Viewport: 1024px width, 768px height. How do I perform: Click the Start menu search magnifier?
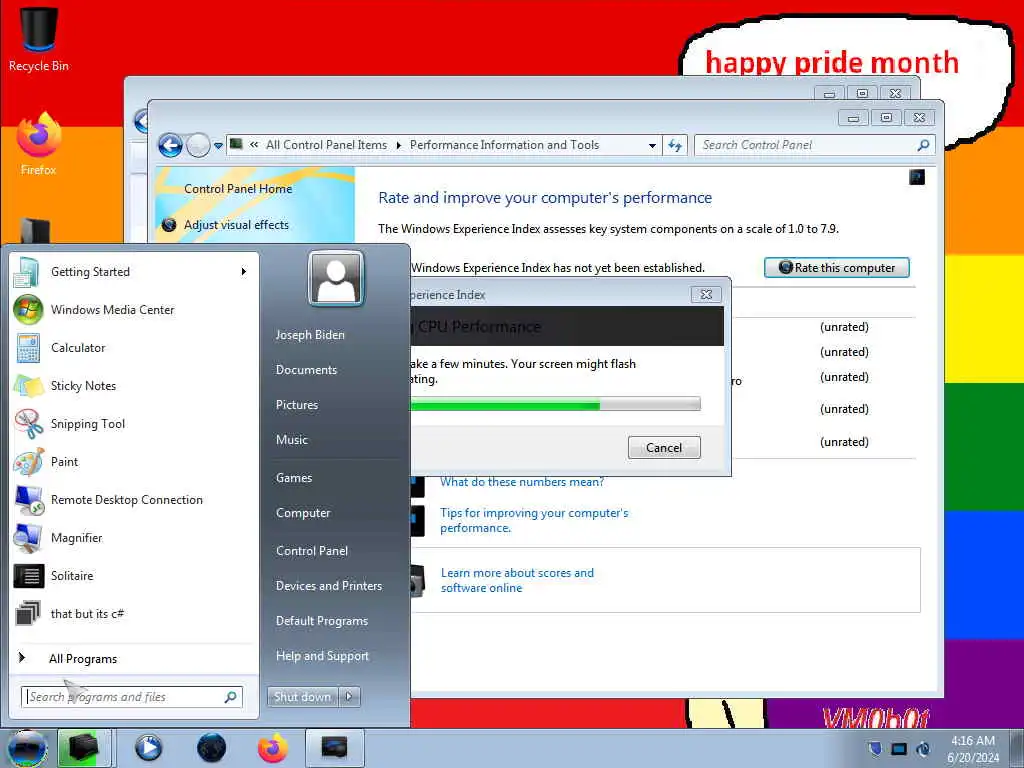pos(230,697)
